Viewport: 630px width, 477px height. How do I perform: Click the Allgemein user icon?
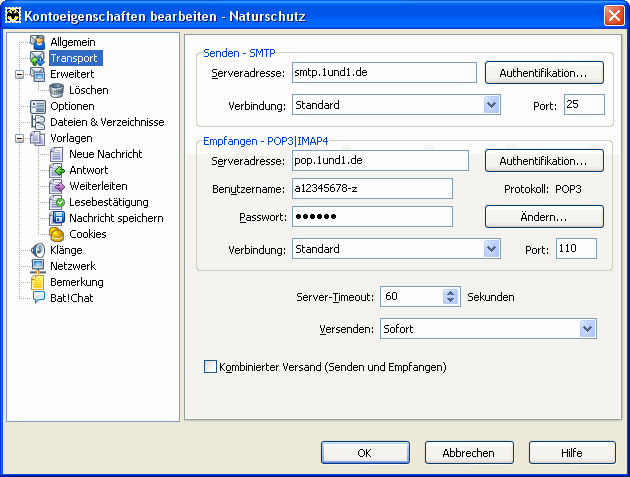[38, 42]
